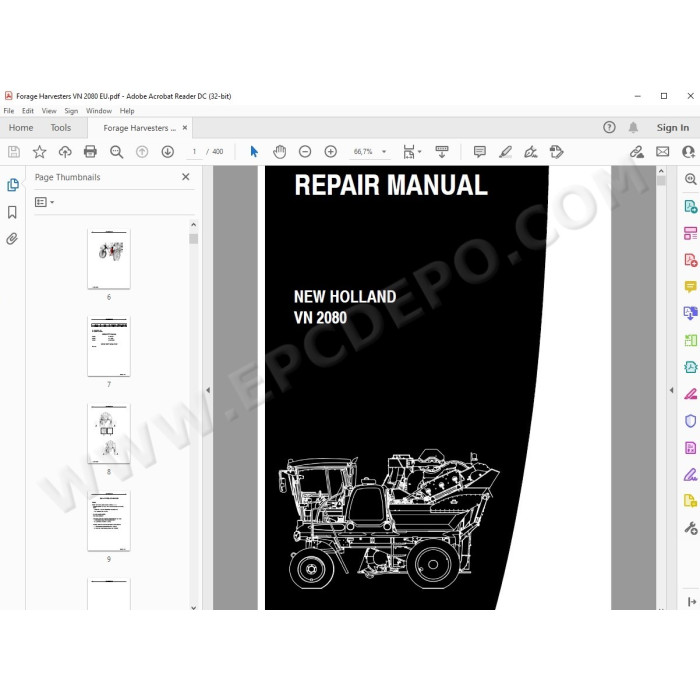Switch to the Home tab
Image resolution: width=700 pixels, height=700 pixels.
point(21,128)
